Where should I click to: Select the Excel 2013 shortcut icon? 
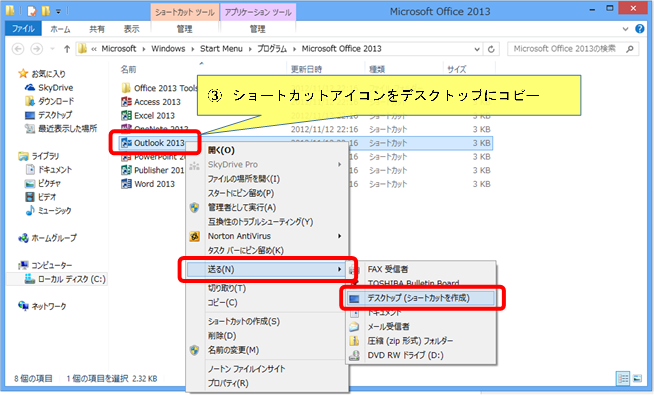(126, 116)
